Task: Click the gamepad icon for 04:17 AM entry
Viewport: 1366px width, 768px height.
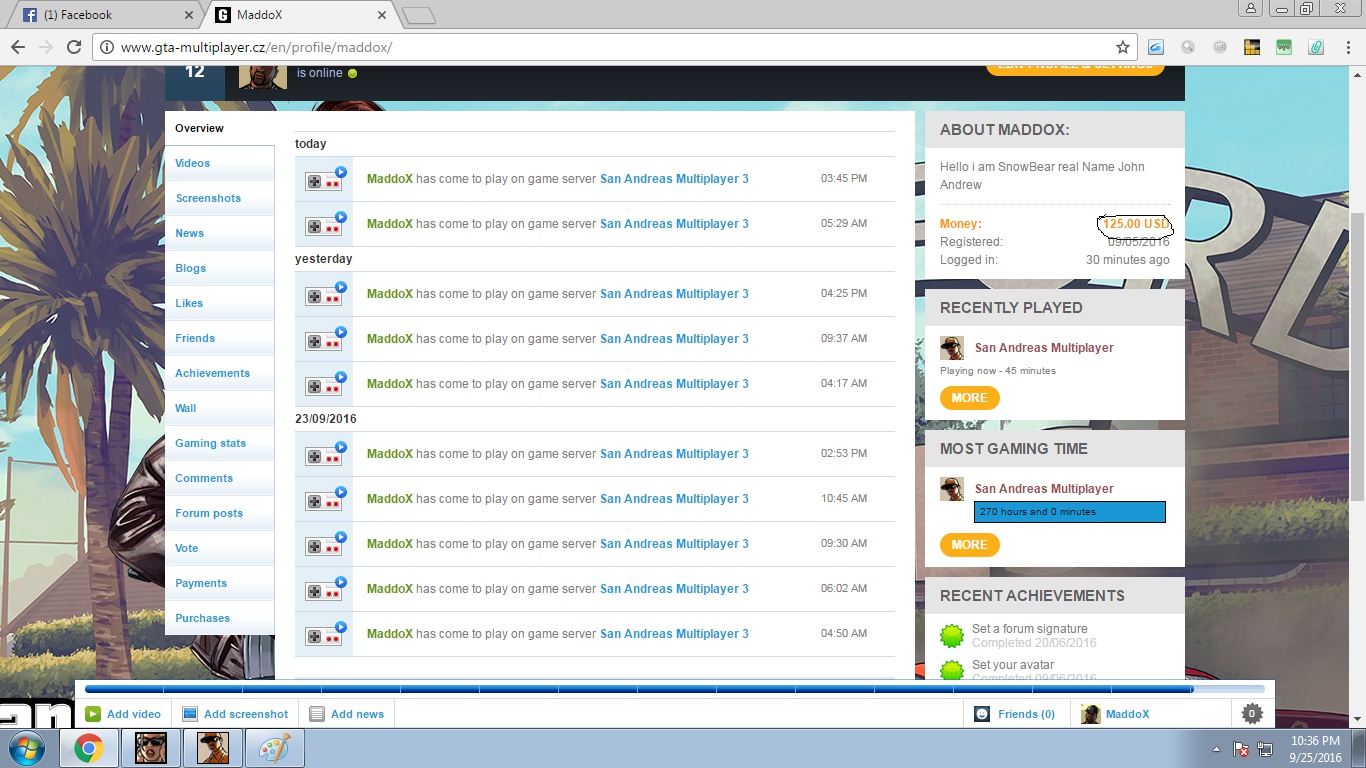Action: pos(325,384)
